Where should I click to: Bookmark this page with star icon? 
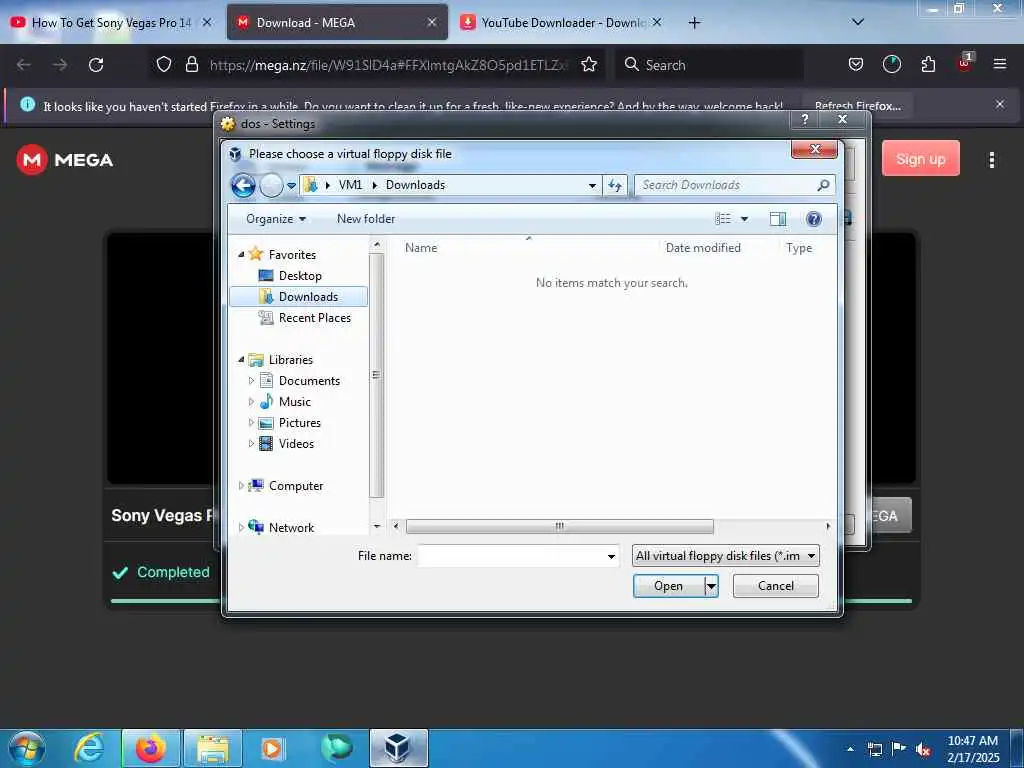(x=589, y=65)
